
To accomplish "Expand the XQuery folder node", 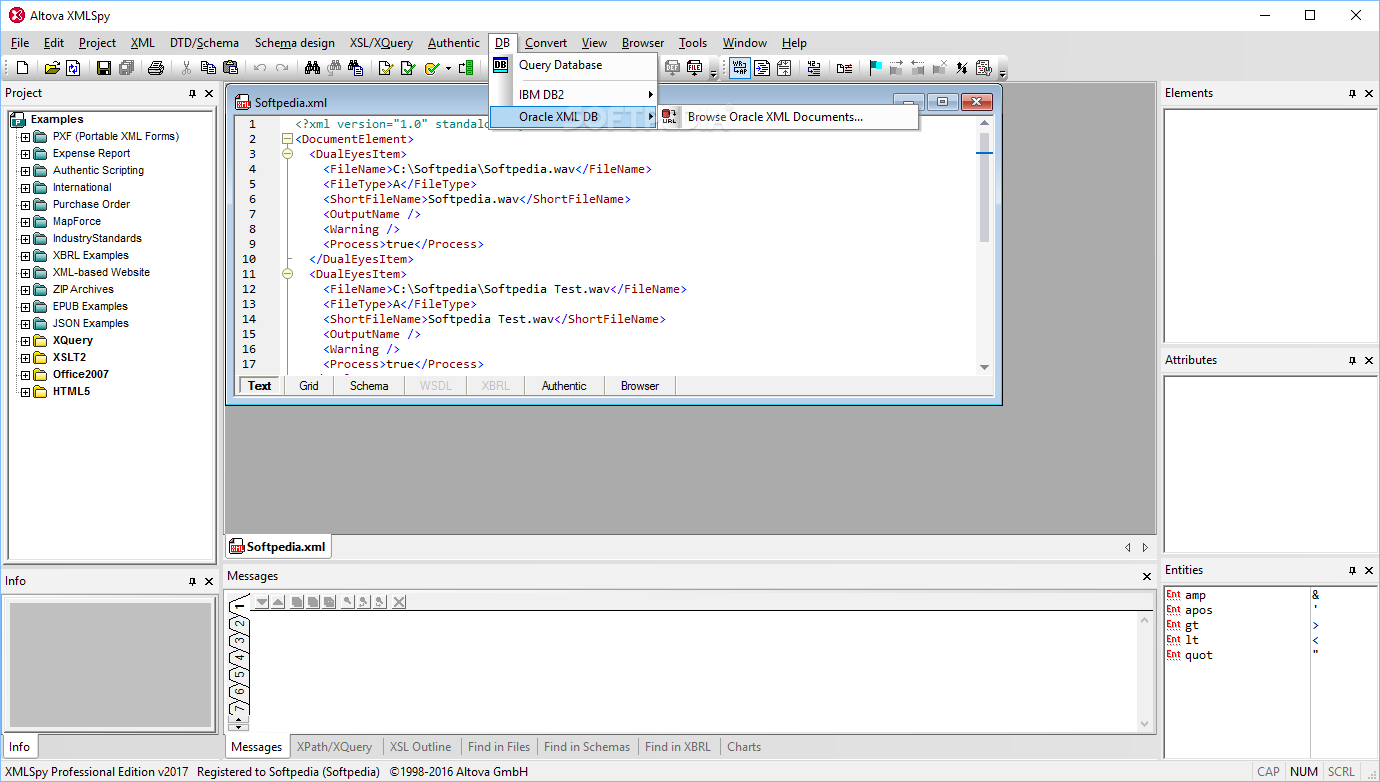I will pyautogui.click(x=26, y=340).
